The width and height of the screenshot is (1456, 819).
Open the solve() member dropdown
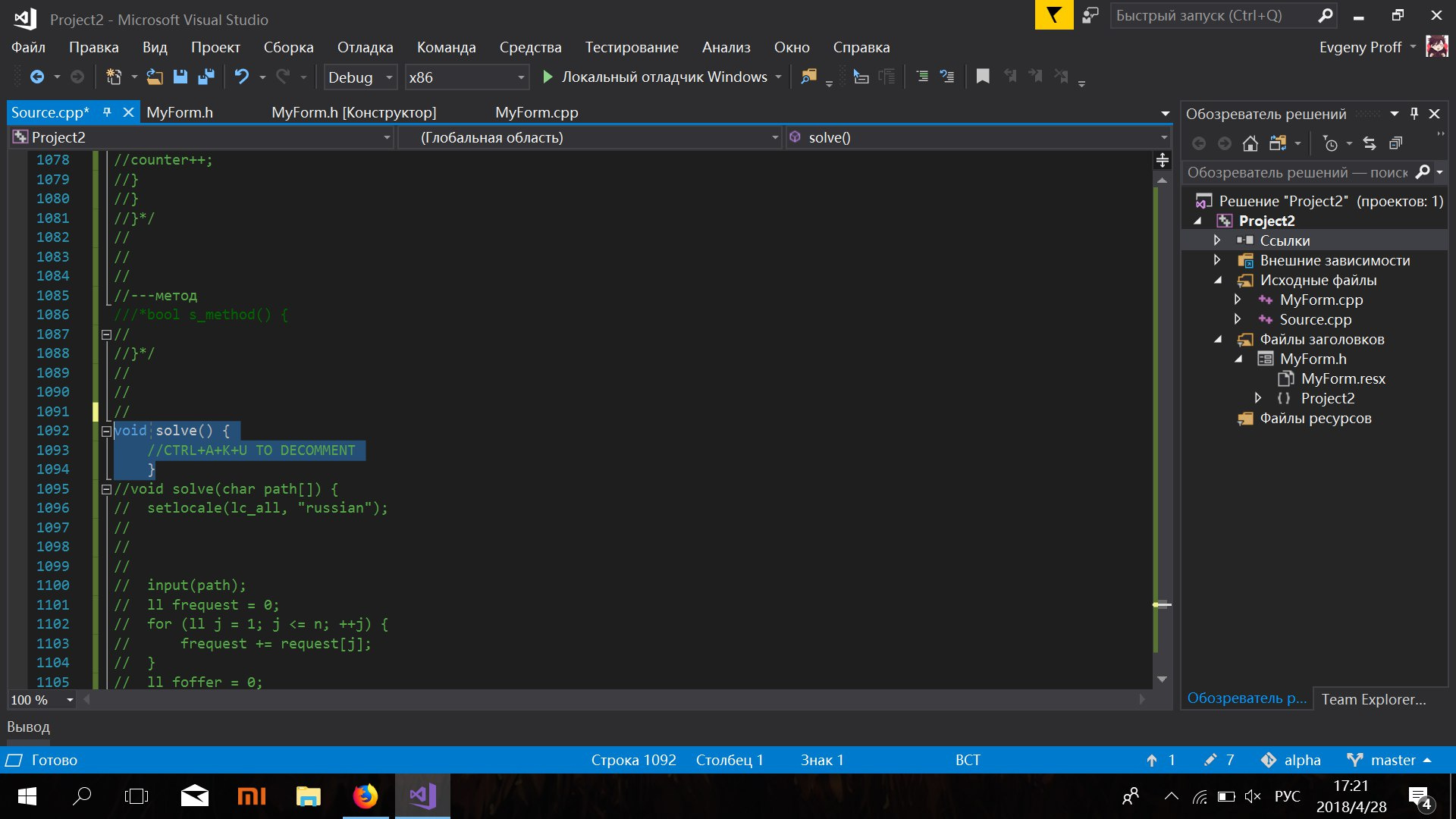tap(978, 137)
